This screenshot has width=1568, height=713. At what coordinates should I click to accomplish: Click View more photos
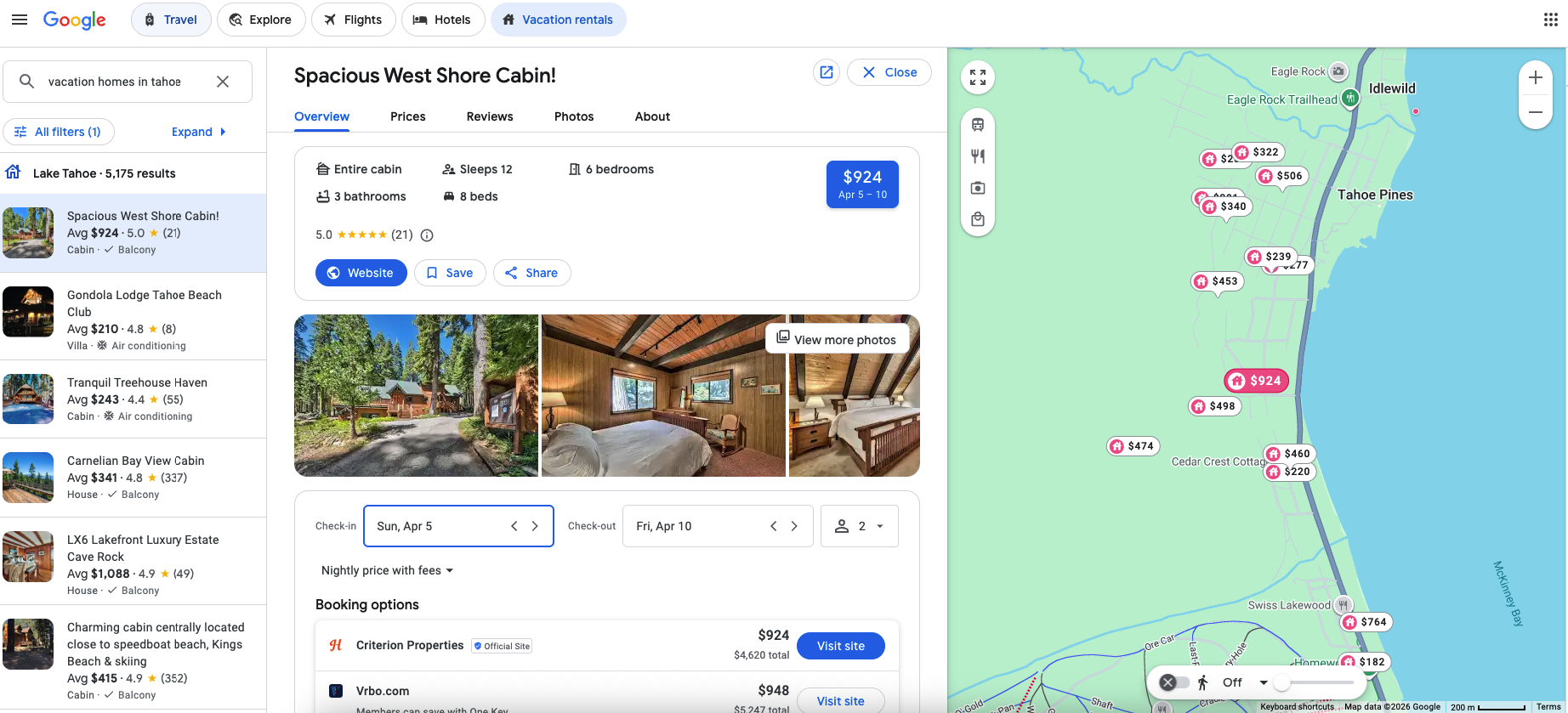pos(837,339)
